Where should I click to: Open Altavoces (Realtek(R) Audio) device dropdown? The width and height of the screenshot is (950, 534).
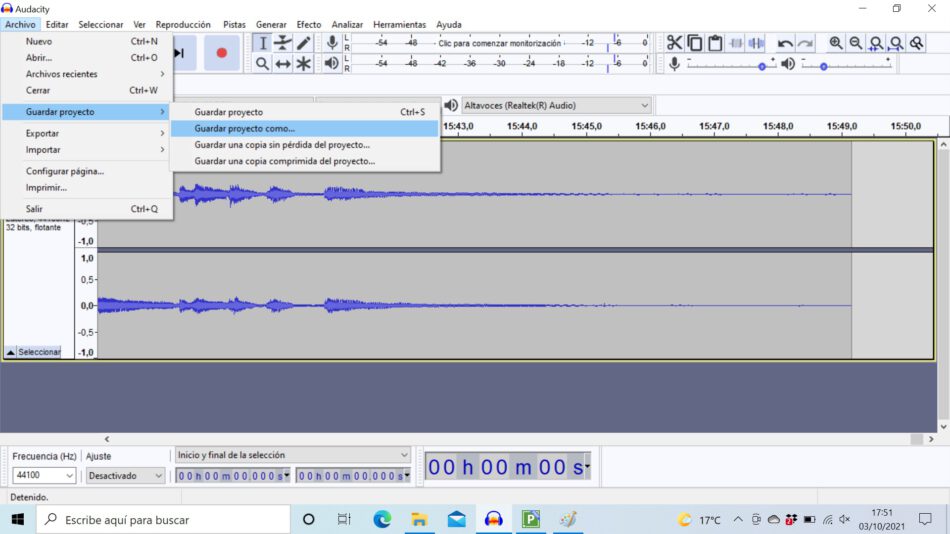tap(556, 105)
